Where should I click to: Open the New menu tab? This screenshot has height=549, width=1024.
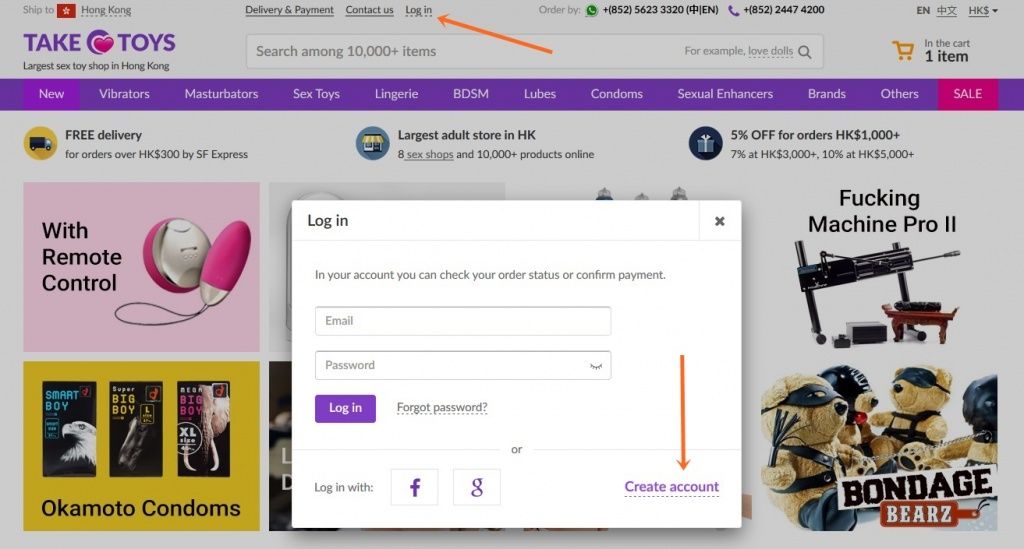click(x=52, y=94)
